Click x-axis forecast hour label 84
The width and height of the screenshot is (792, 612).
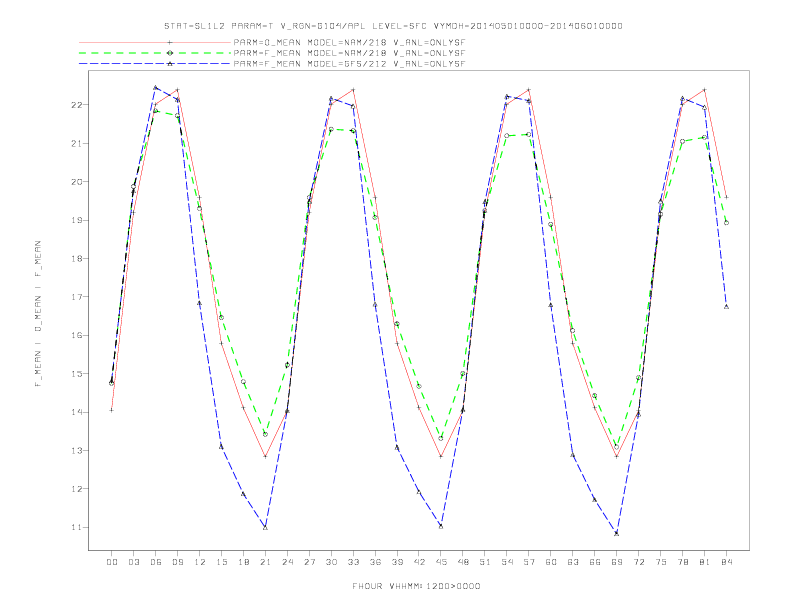[727, 562]
